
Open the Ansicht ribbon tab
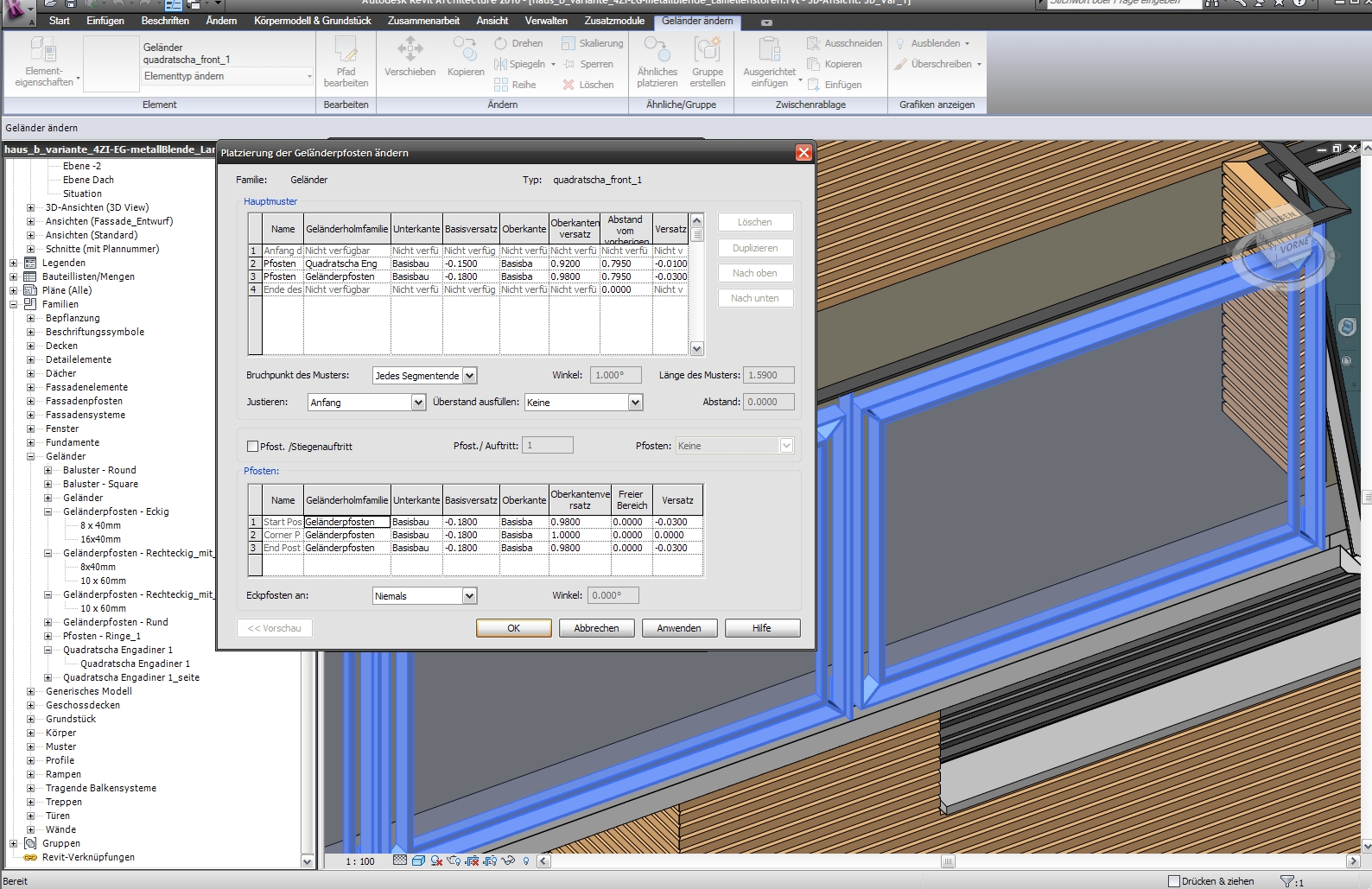(x=492, y=21)
